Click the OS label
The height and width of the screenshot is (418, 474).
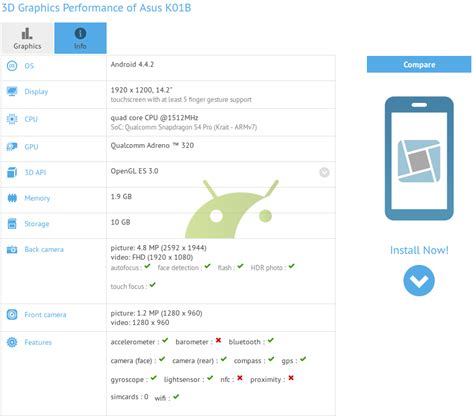(x=29, y=66)
